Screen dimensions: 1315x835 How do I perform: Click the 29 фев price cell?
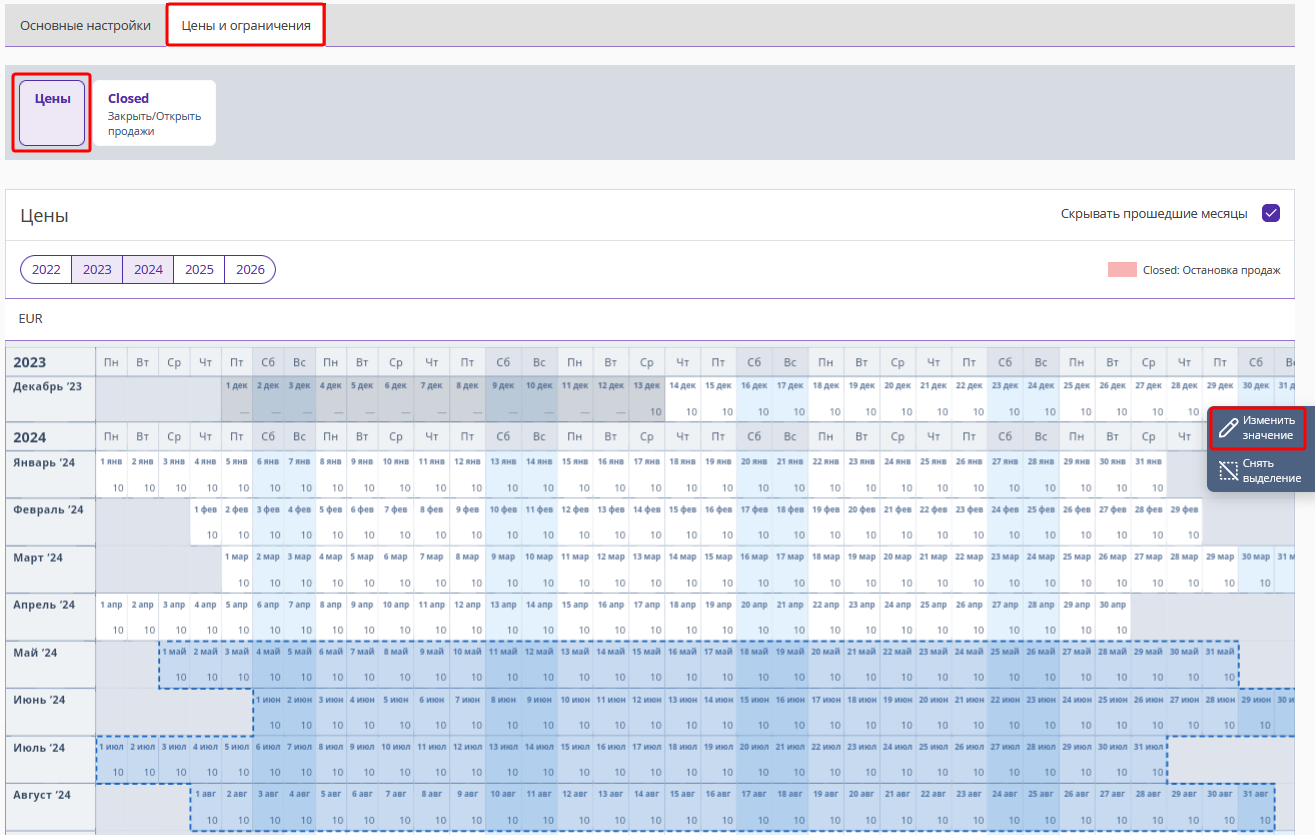click(x=1184, y=521)
